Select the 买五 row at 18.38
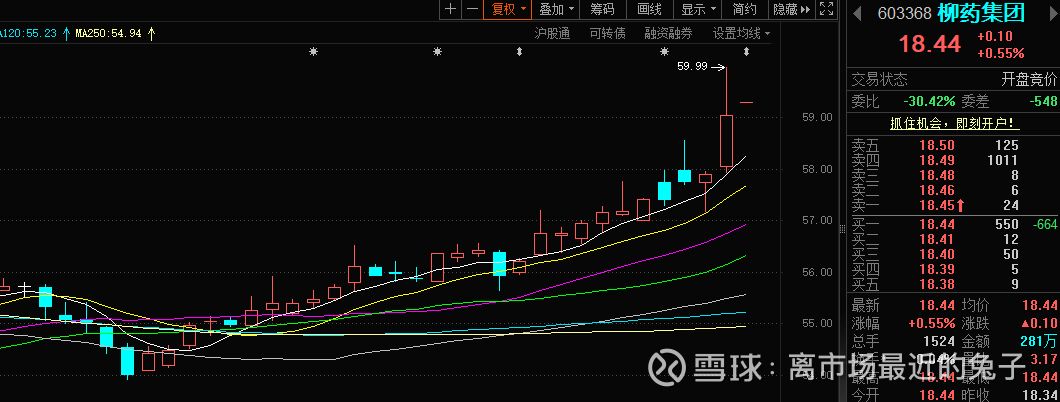The image size is (1060, 402). tap(953, 284)
